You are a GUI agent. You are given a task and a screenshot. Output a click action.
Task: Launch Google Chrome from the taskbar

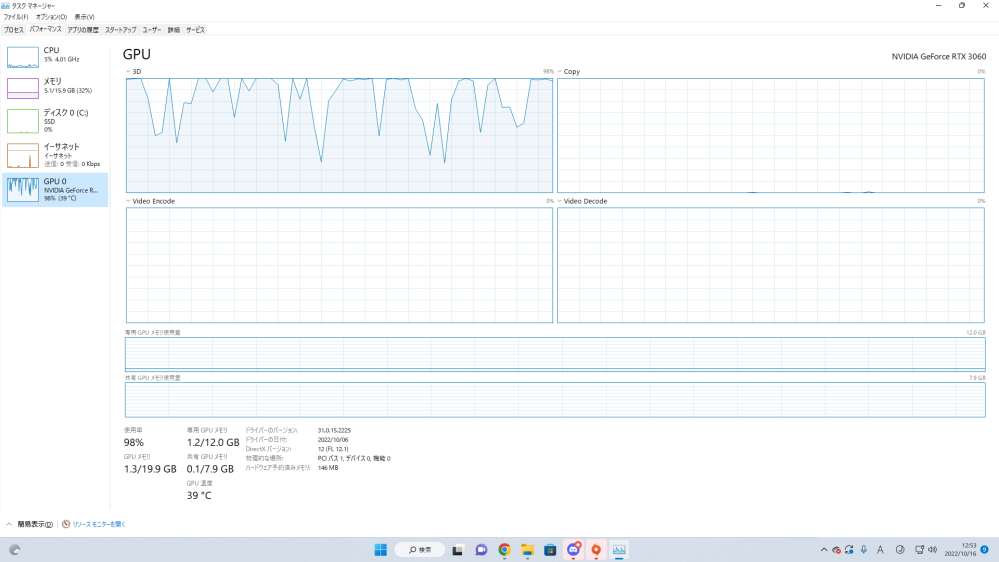(x=504, y=549)
